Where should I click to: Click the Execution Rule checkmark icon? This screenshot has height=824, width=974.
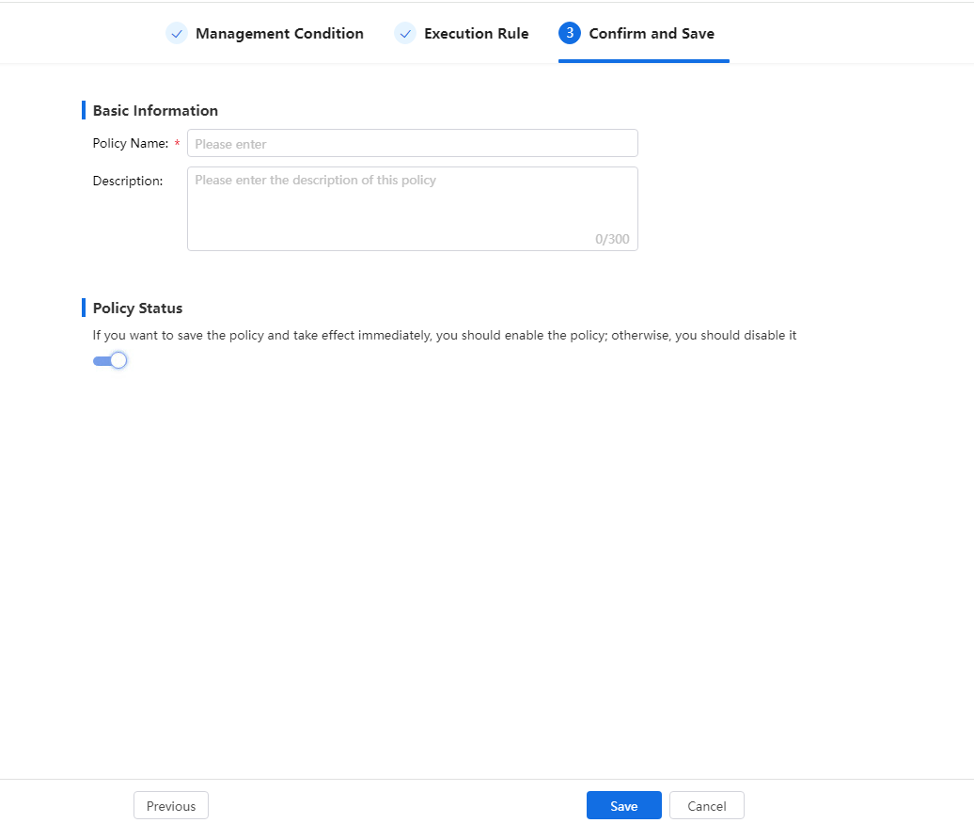405,34
